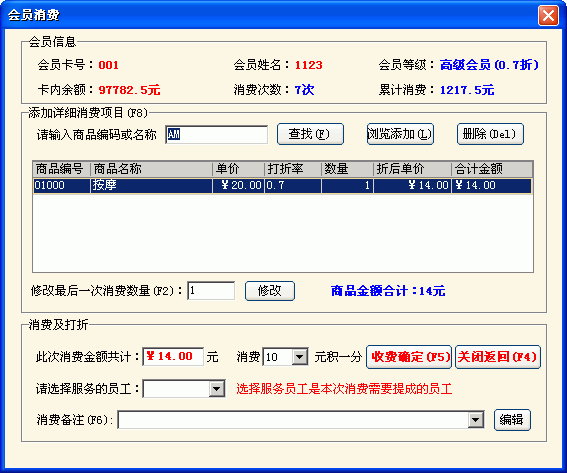
Task: Click the 编辑 button beside remarks
Action: pos(512,420)
